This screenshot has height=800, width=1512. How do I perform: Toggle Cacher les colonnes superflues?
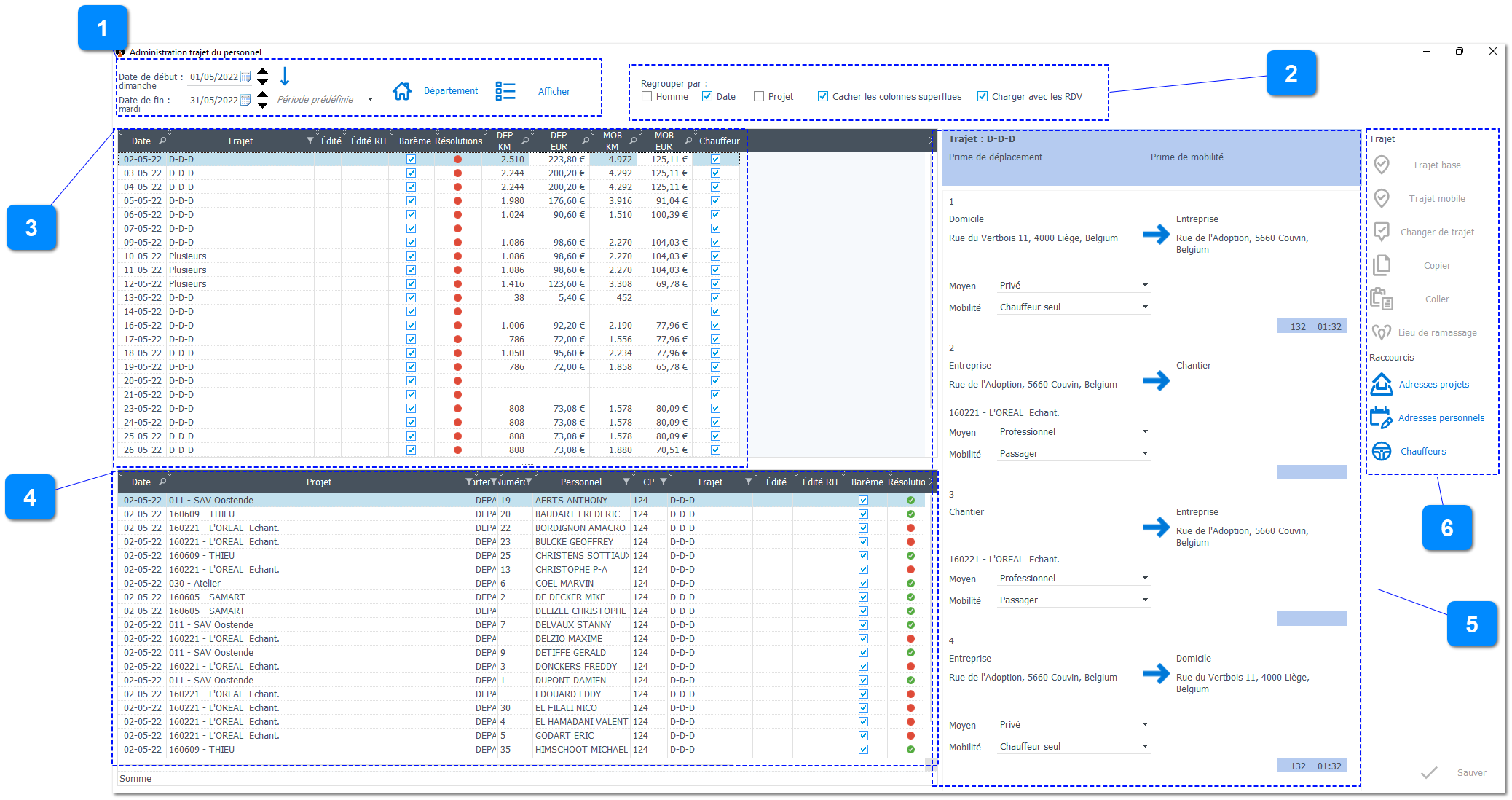click(823, 96)
